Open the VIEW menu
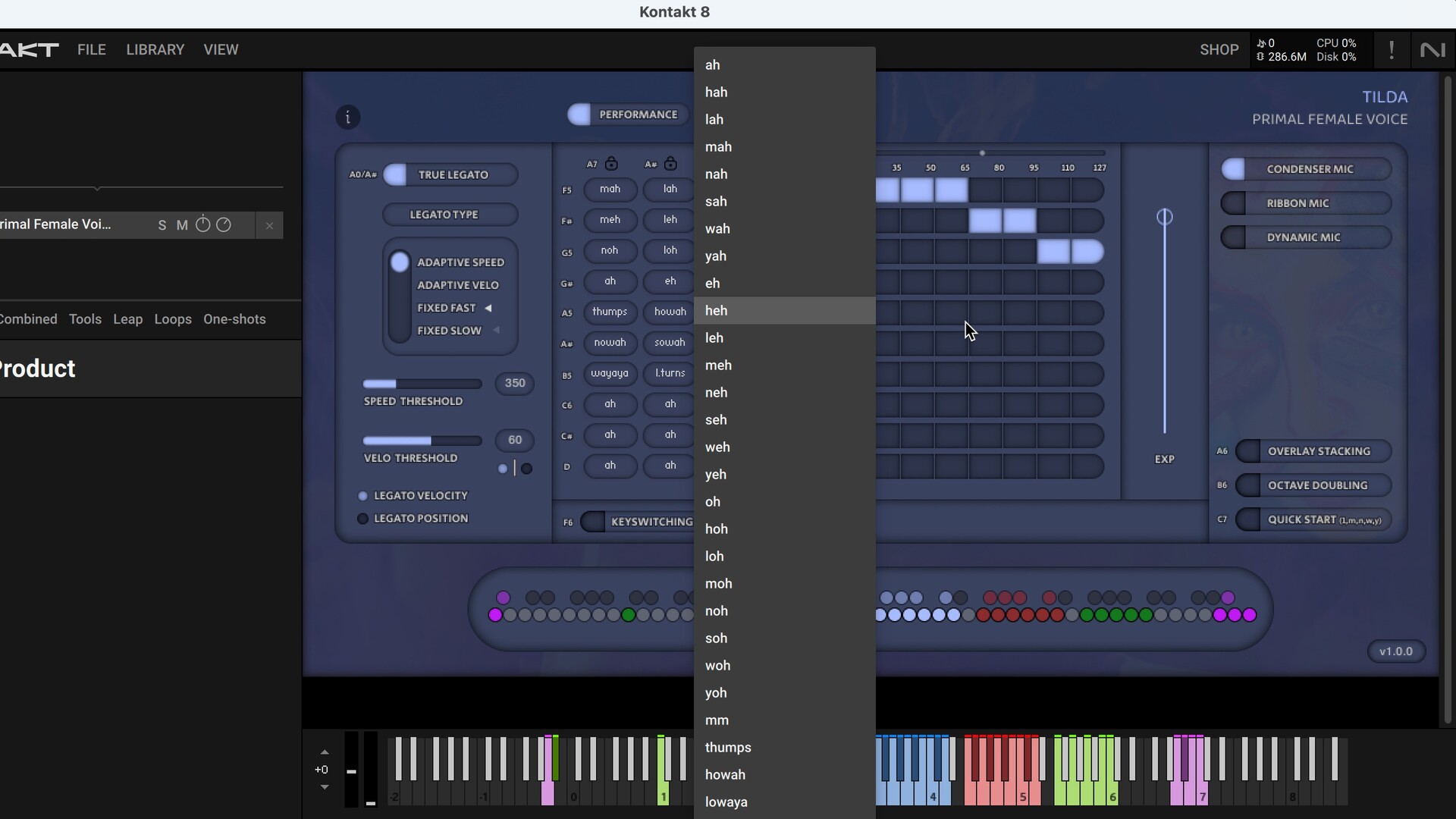The height and width of the screenshot is (819, 1456). click(x=221, y=50)
